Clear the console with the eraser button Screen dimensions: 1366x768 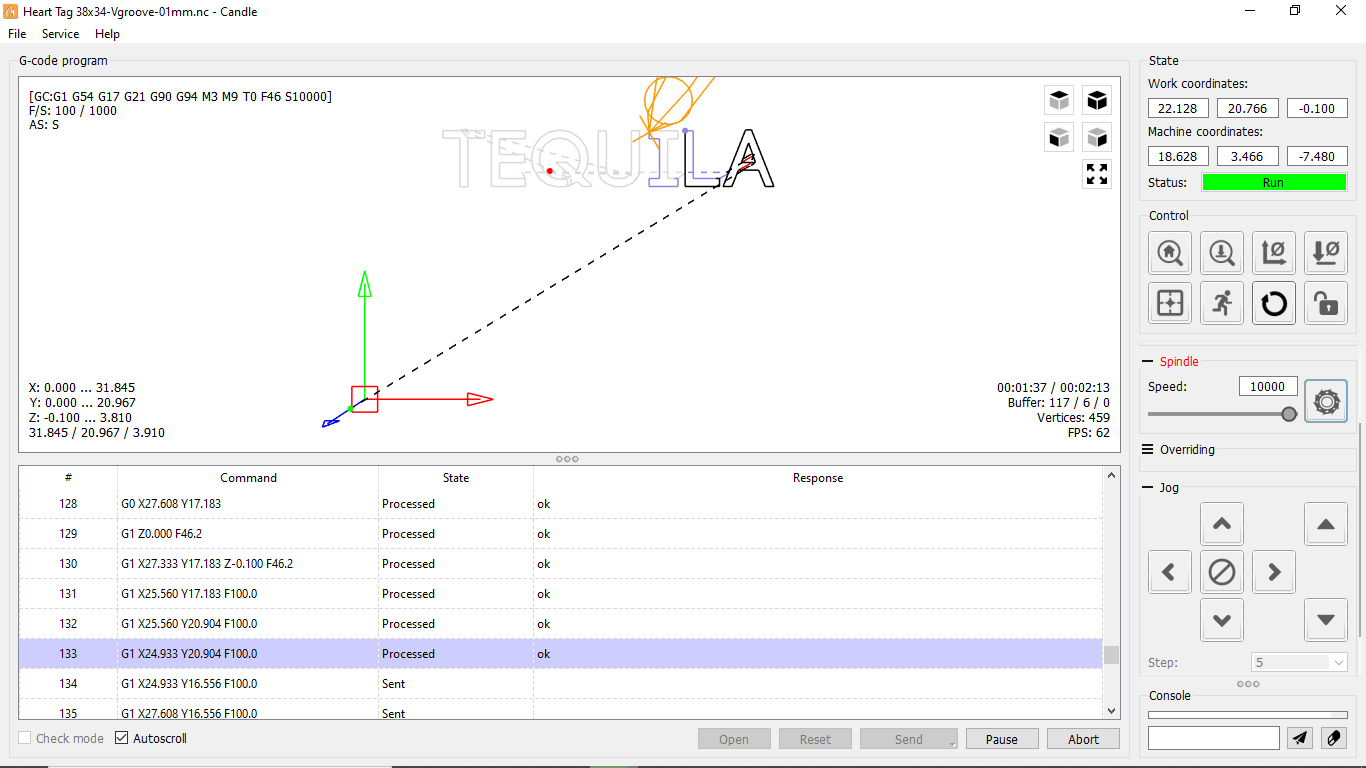coord(1334,738)
